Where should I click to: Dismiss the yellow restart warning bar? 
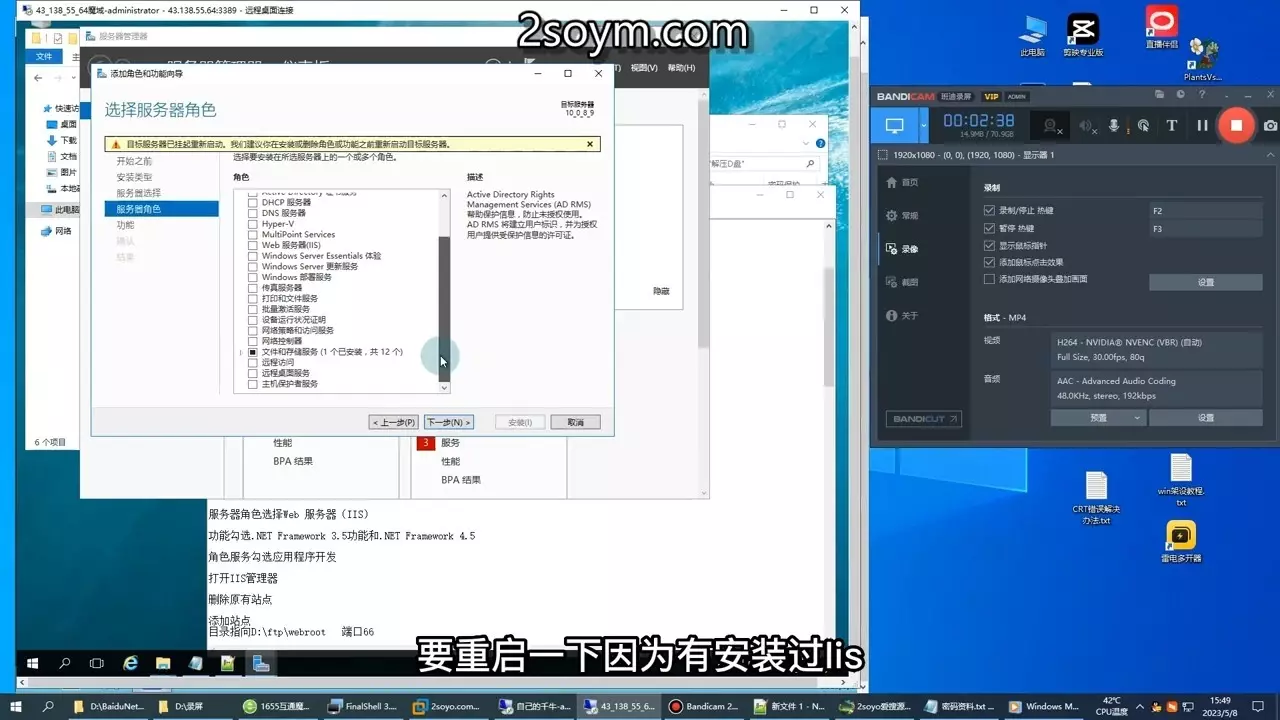point(590,144)
